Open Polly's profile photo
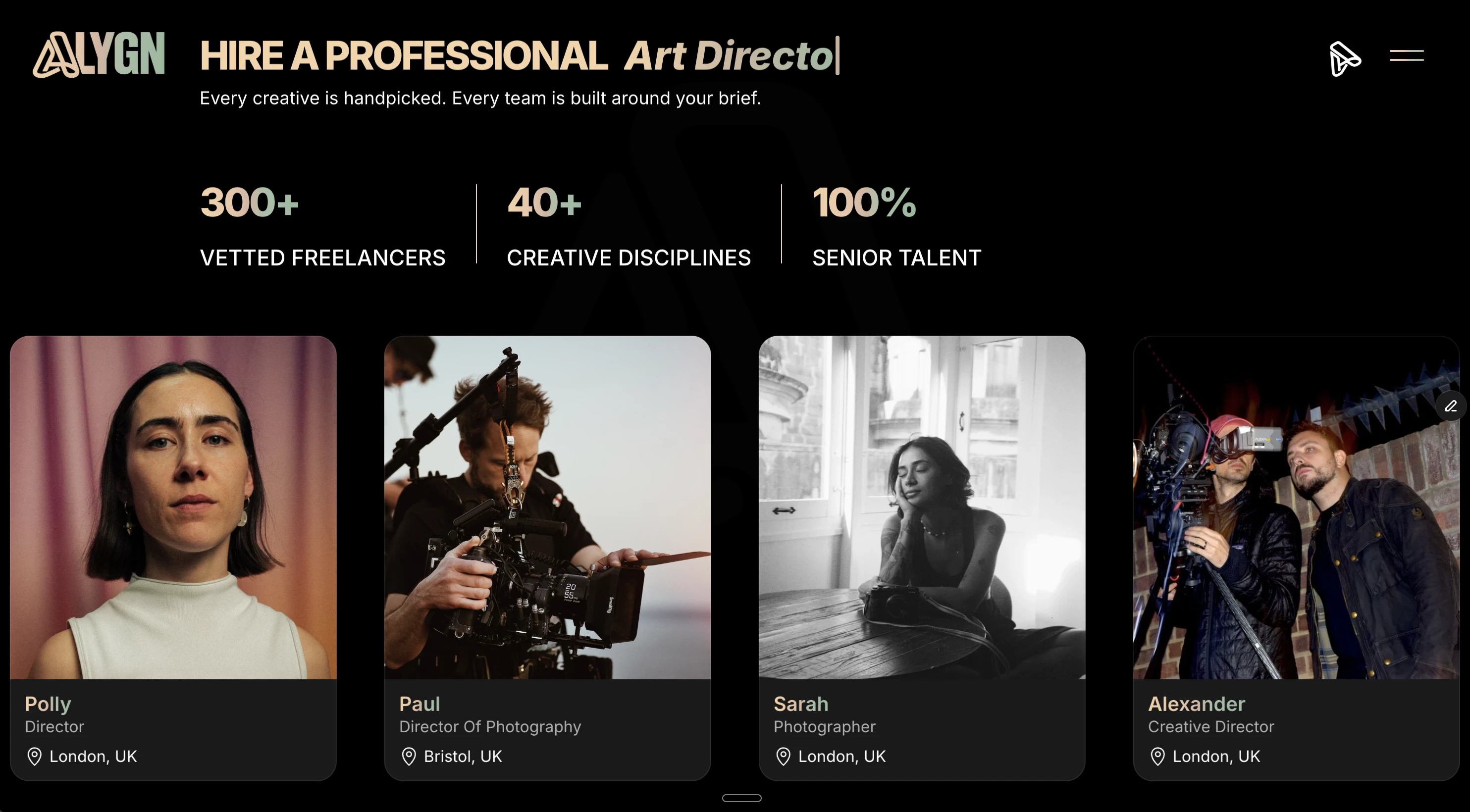This screenshot has height=812, width=1470. click(x=173, y=507)
